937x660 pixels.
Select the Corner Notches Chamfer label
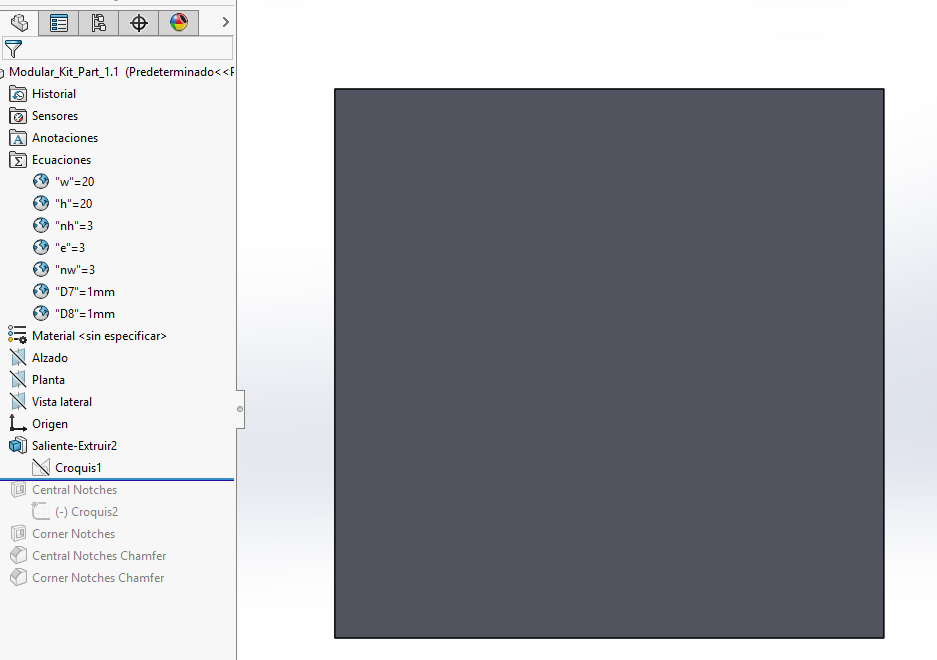coord(98,578)
